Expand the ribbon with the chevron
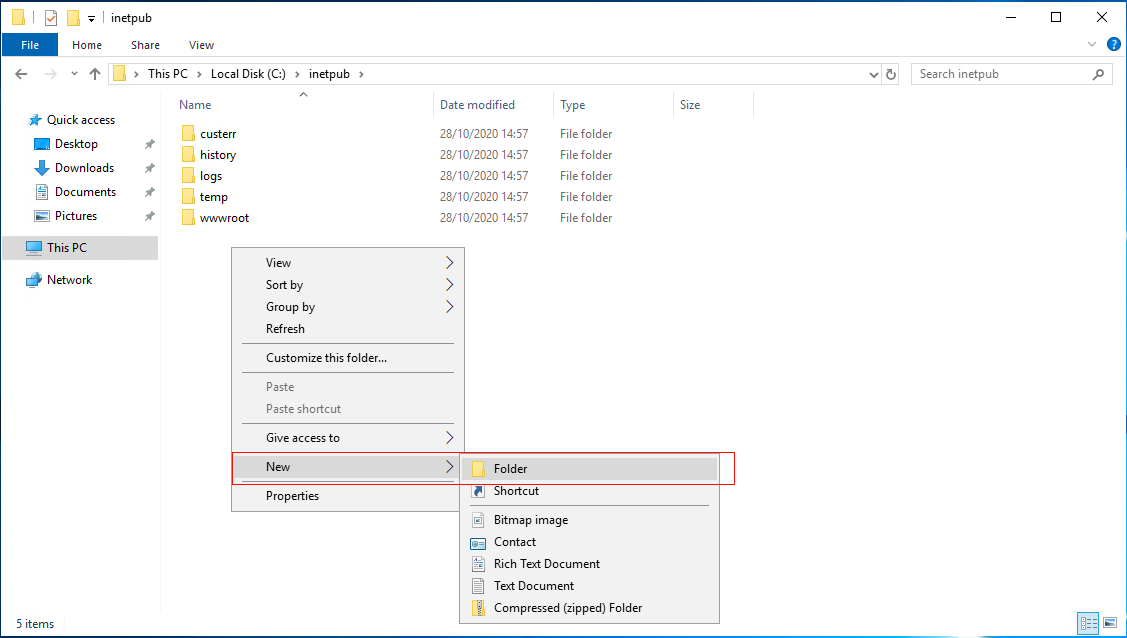 click(x=1092, y=45)
